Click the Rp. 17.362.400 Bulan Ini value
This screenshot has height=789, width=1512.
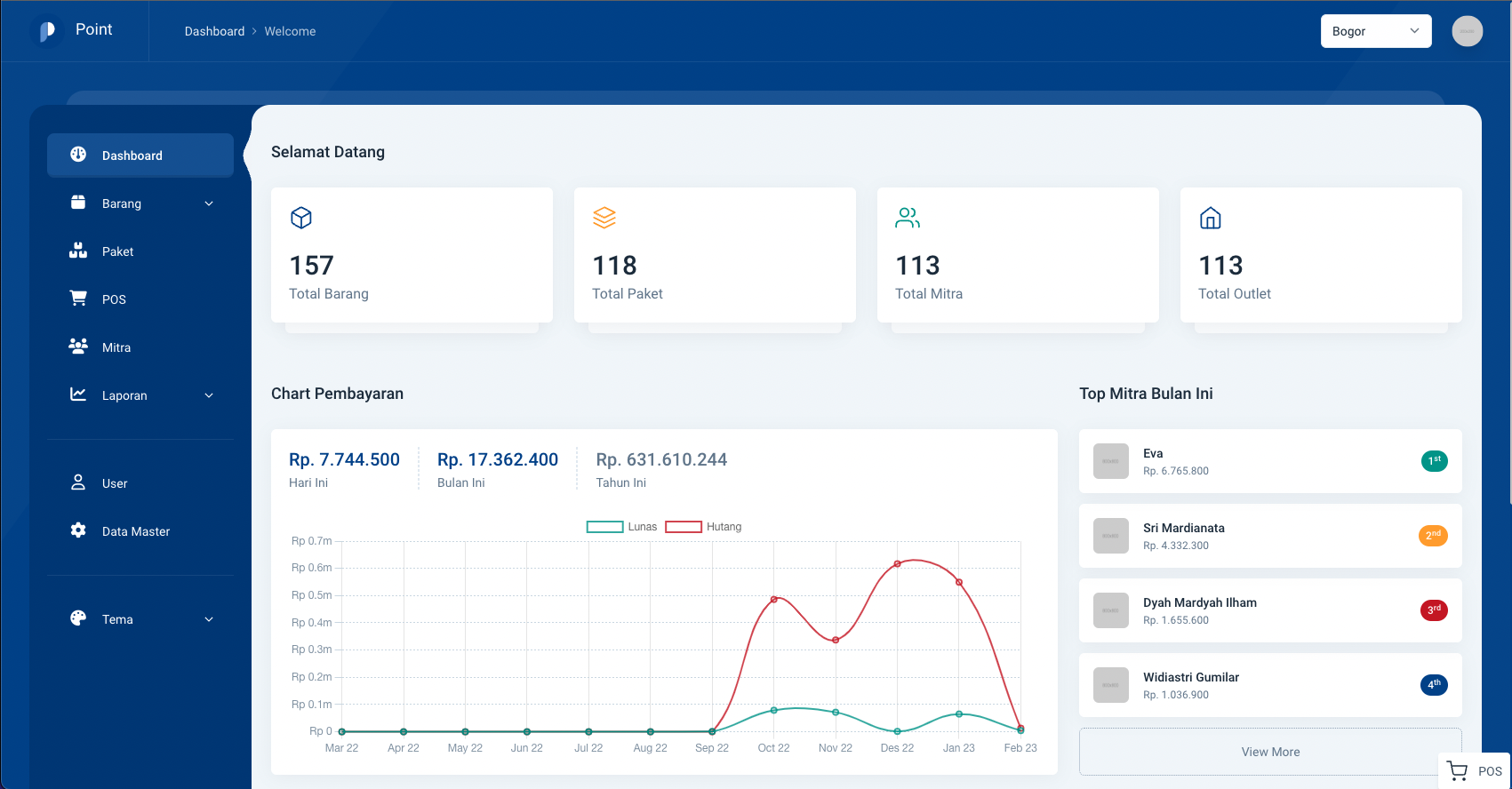pyautogui.click(x=498, y=459)
